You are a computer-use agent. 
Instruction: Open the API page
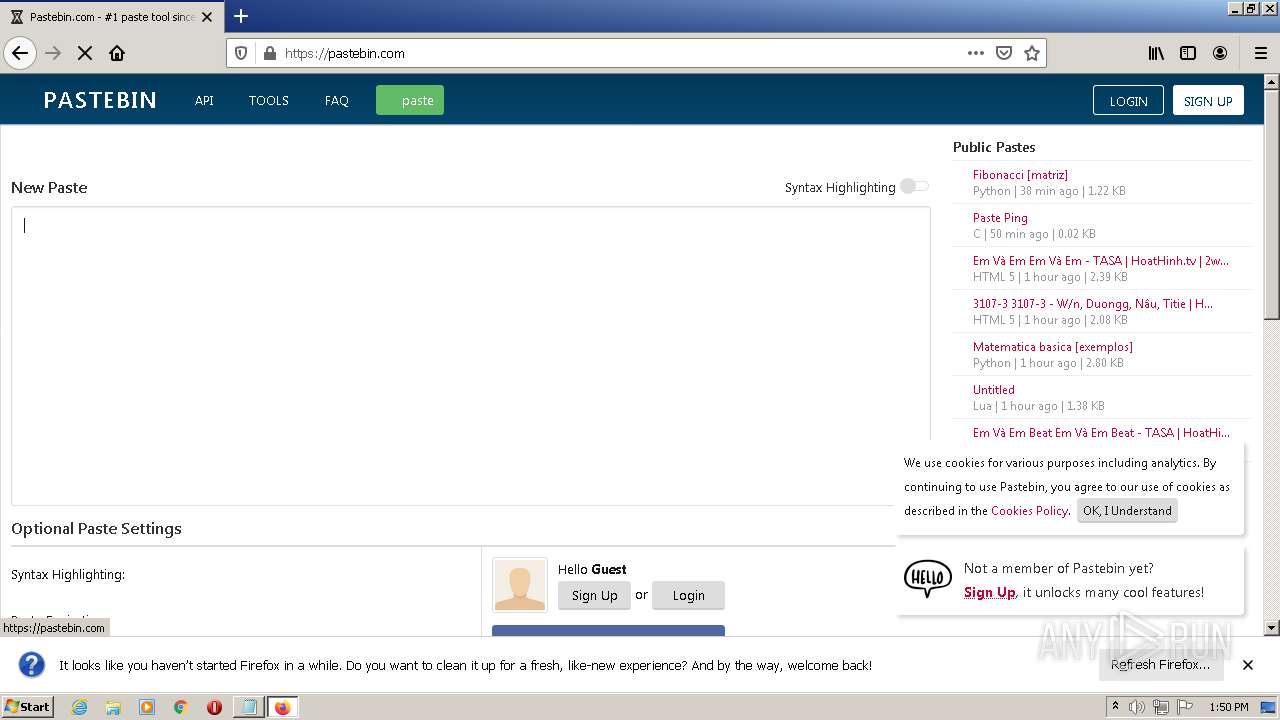[x=204, y=100]
